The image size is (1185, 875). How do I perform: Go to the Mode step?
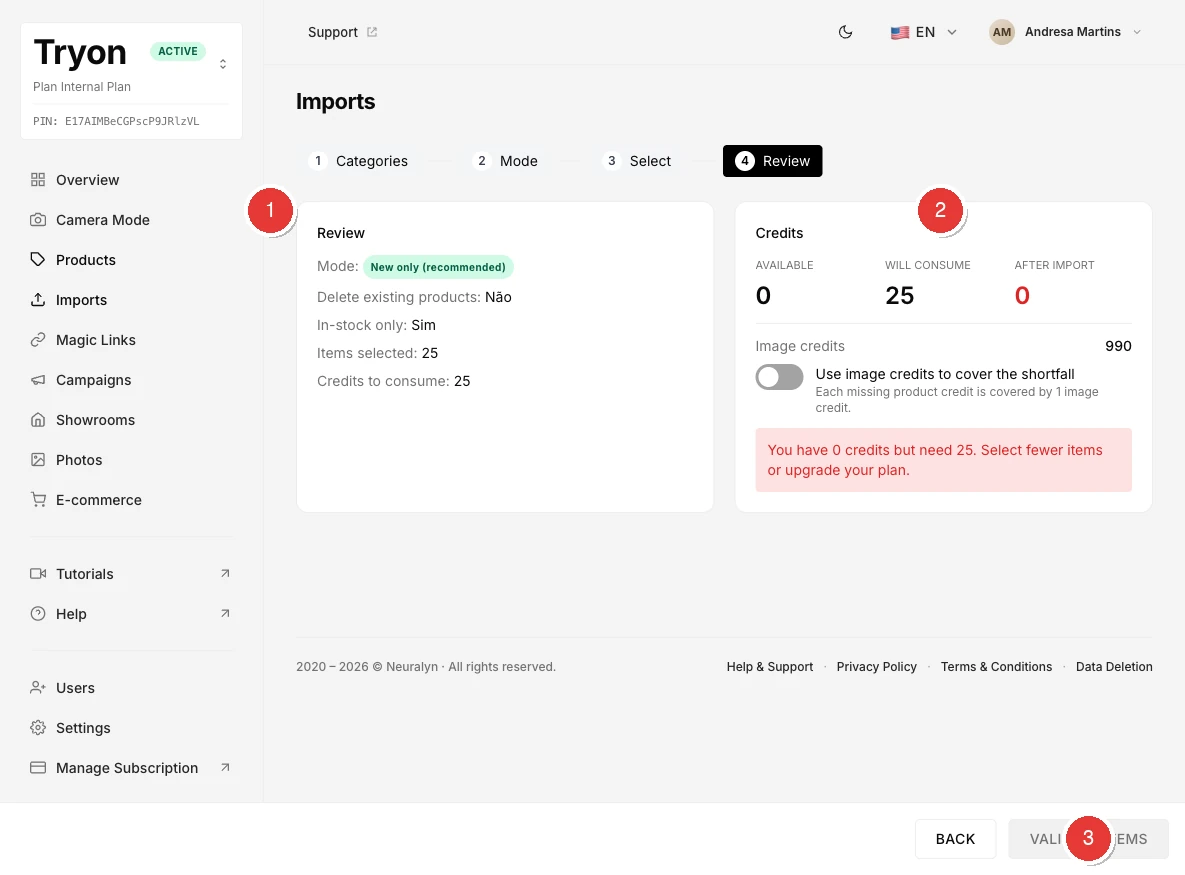coord(505,161)
